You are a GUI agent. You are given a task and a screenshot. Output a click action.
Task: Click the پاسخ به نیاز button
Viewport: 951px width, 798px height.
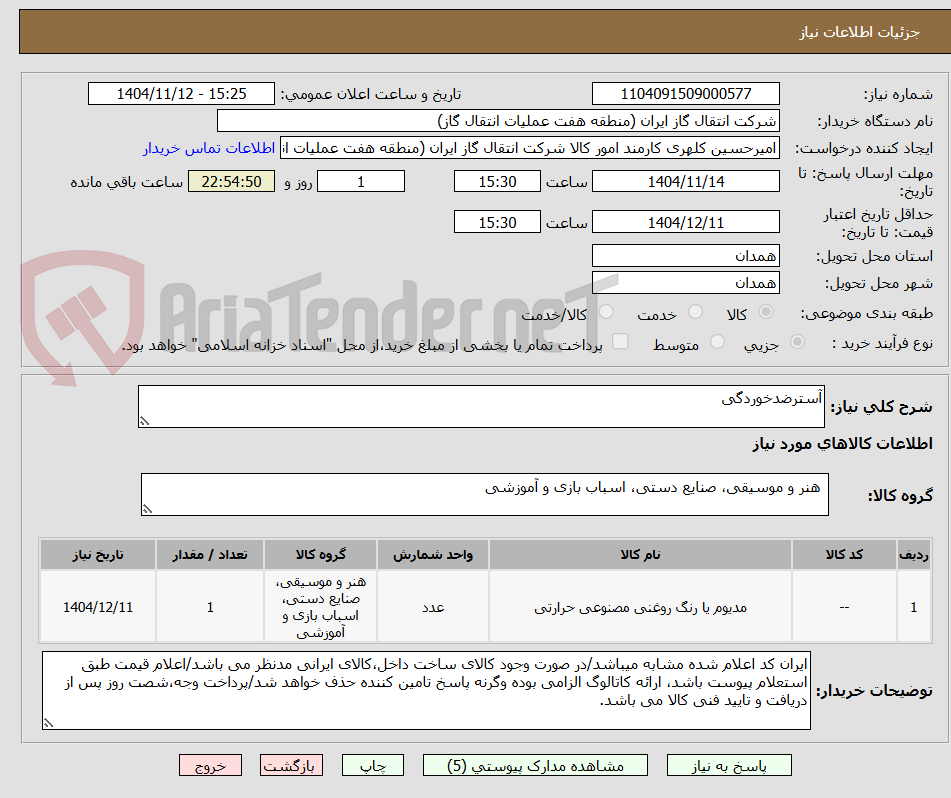[729, 765]
